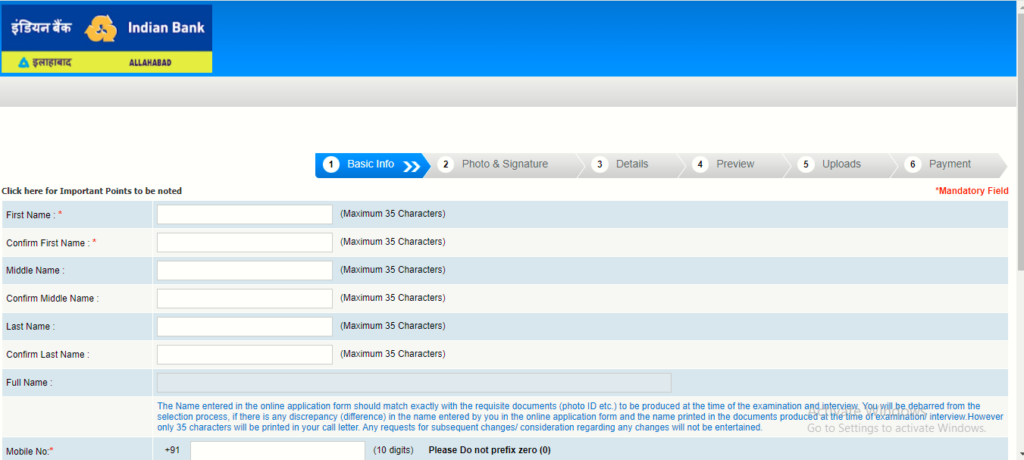Focus the First Name input field
Screen dimensions: 1024x460
coord(245,214)
